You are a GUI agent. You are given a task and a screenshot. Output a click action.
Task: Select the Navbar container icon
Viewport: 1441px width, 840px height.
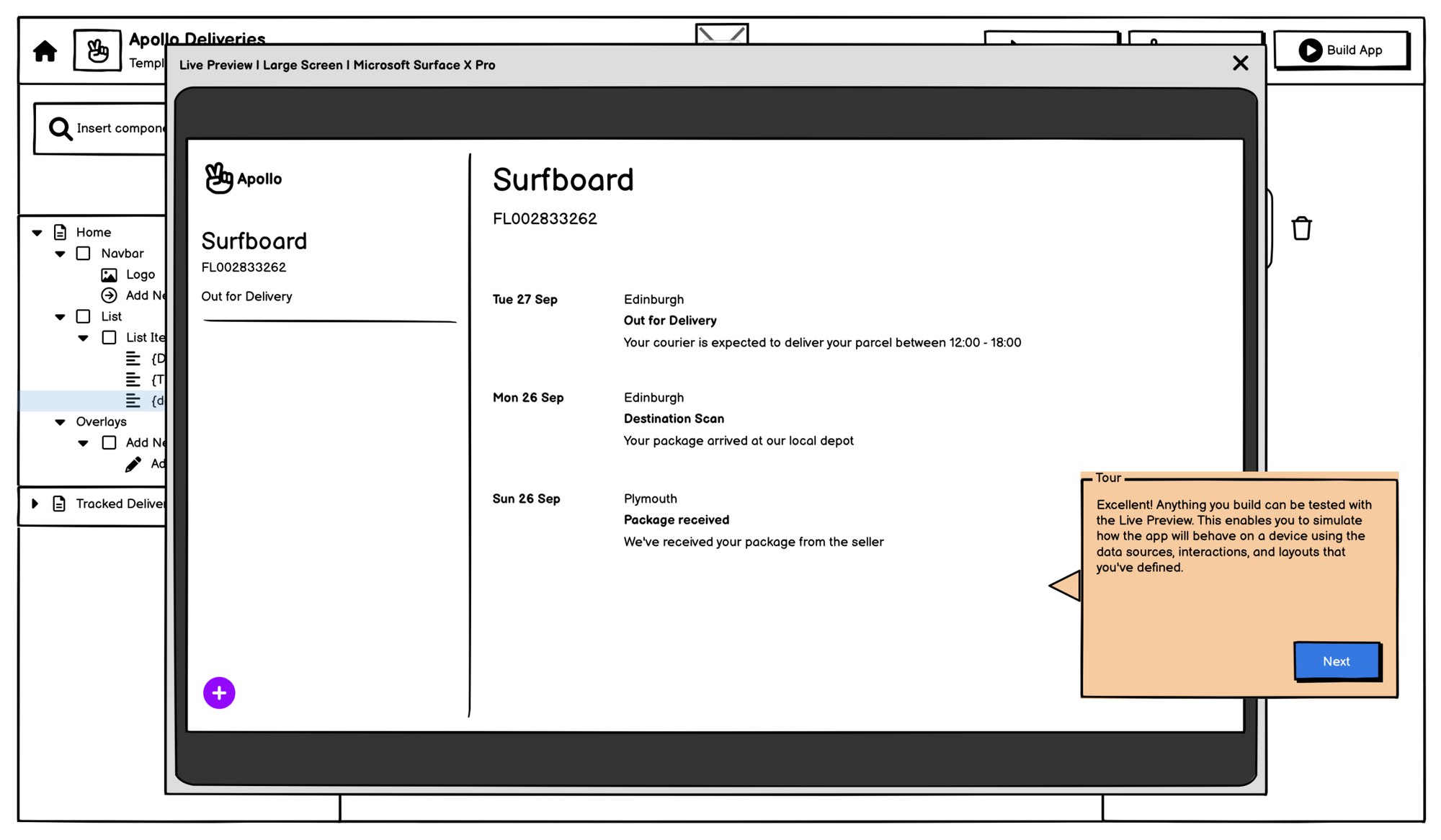84,254
